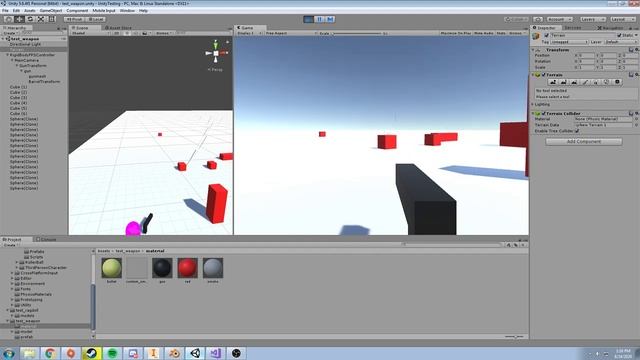
Task: Open Blender from the taskbar
Action: (174, 353)
